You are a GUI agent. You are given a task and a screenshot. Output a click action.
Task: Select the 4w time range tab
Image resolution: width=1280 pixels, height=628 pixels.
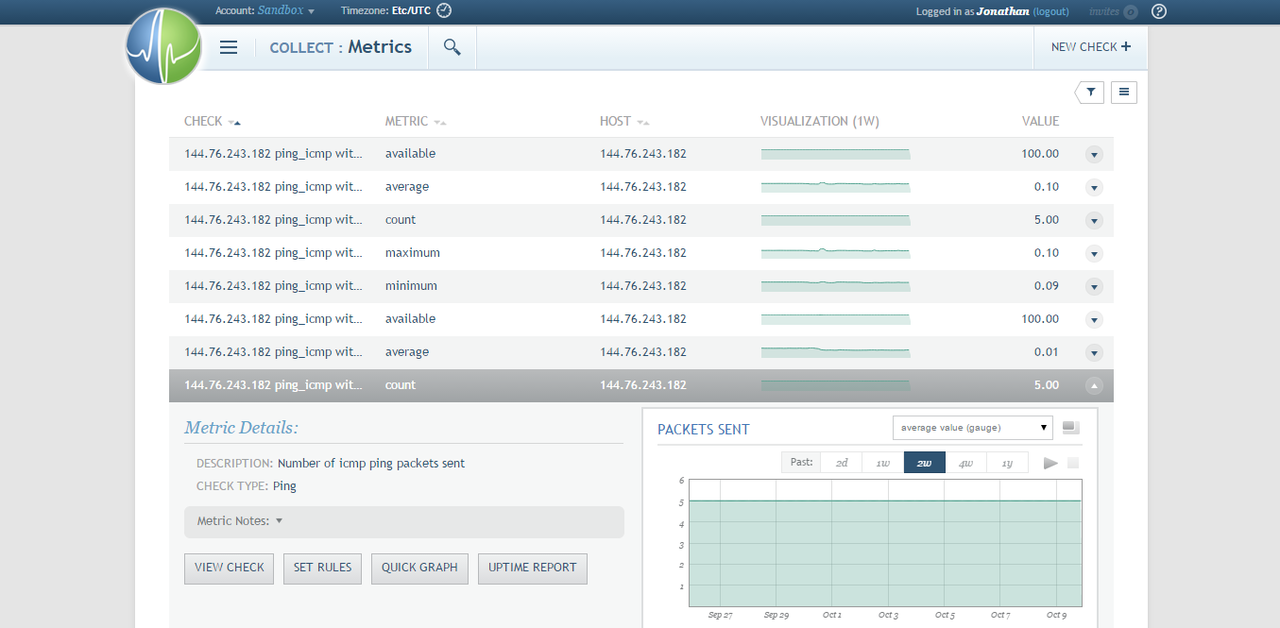(966, 463)
